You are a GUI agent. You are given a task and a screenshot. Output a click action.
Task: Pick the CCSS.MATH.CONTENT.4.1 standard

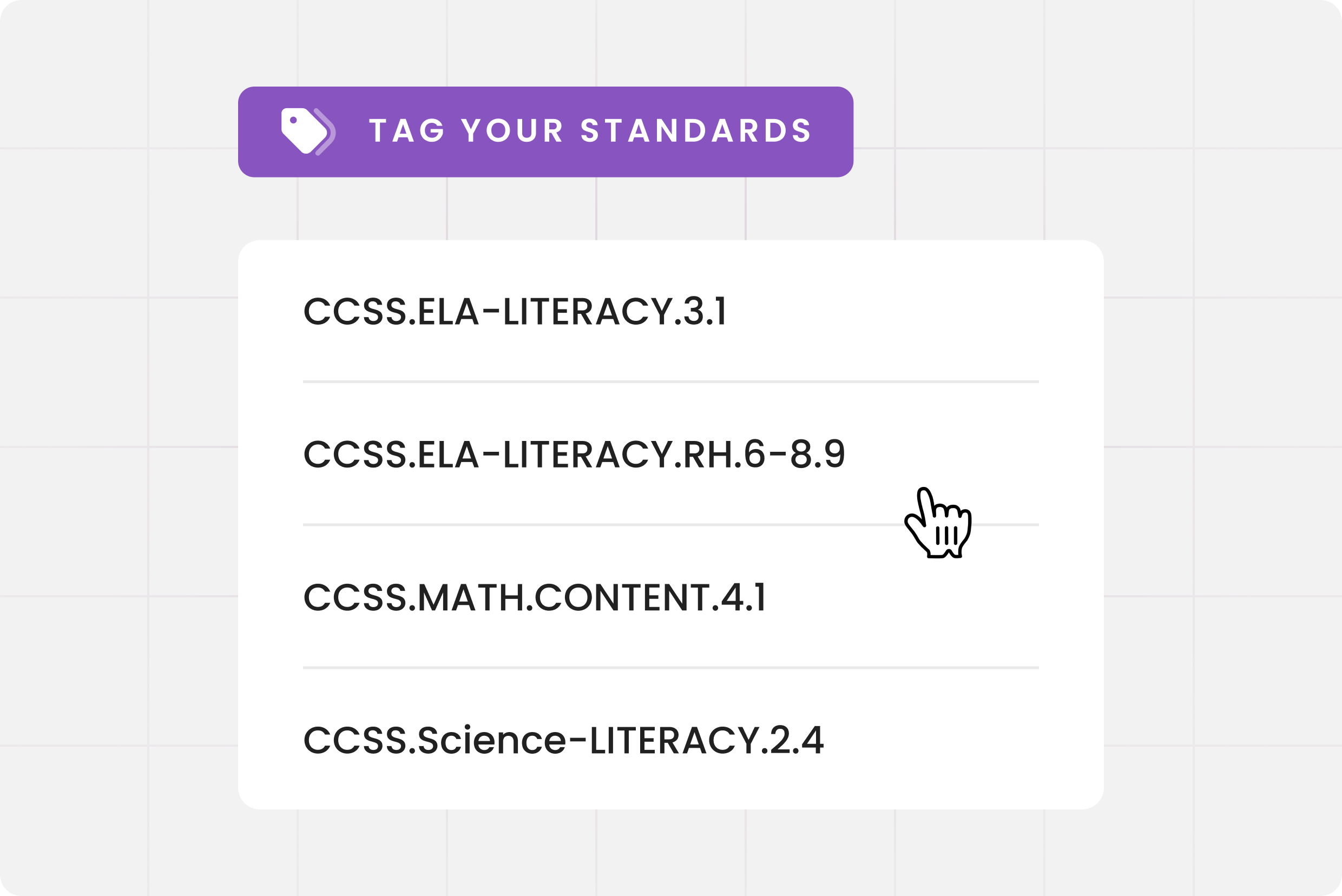[x=535, y=598]
